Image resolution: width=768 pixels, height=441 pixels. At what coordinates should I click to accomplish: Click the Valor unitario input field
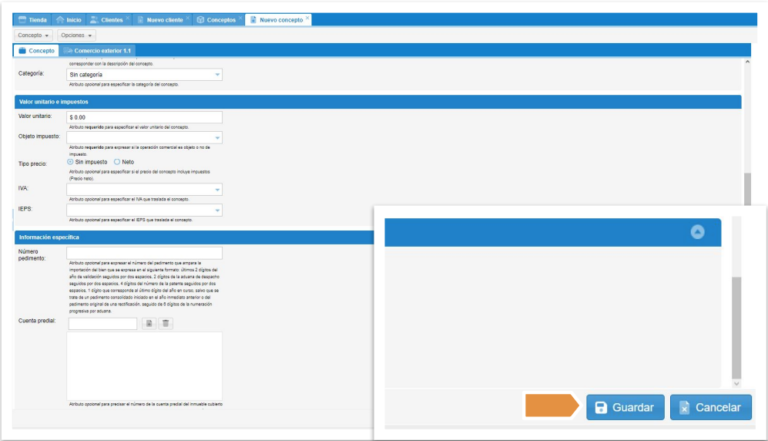(x=144, y=116)
